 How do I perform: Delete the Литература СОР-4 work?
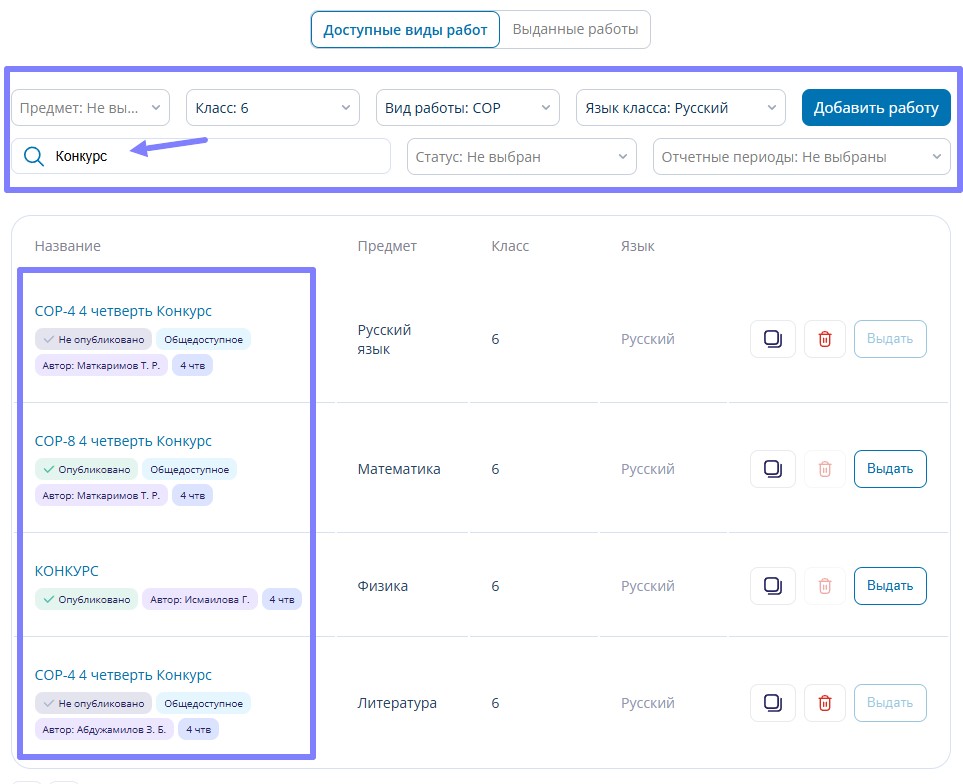[825, 703]
